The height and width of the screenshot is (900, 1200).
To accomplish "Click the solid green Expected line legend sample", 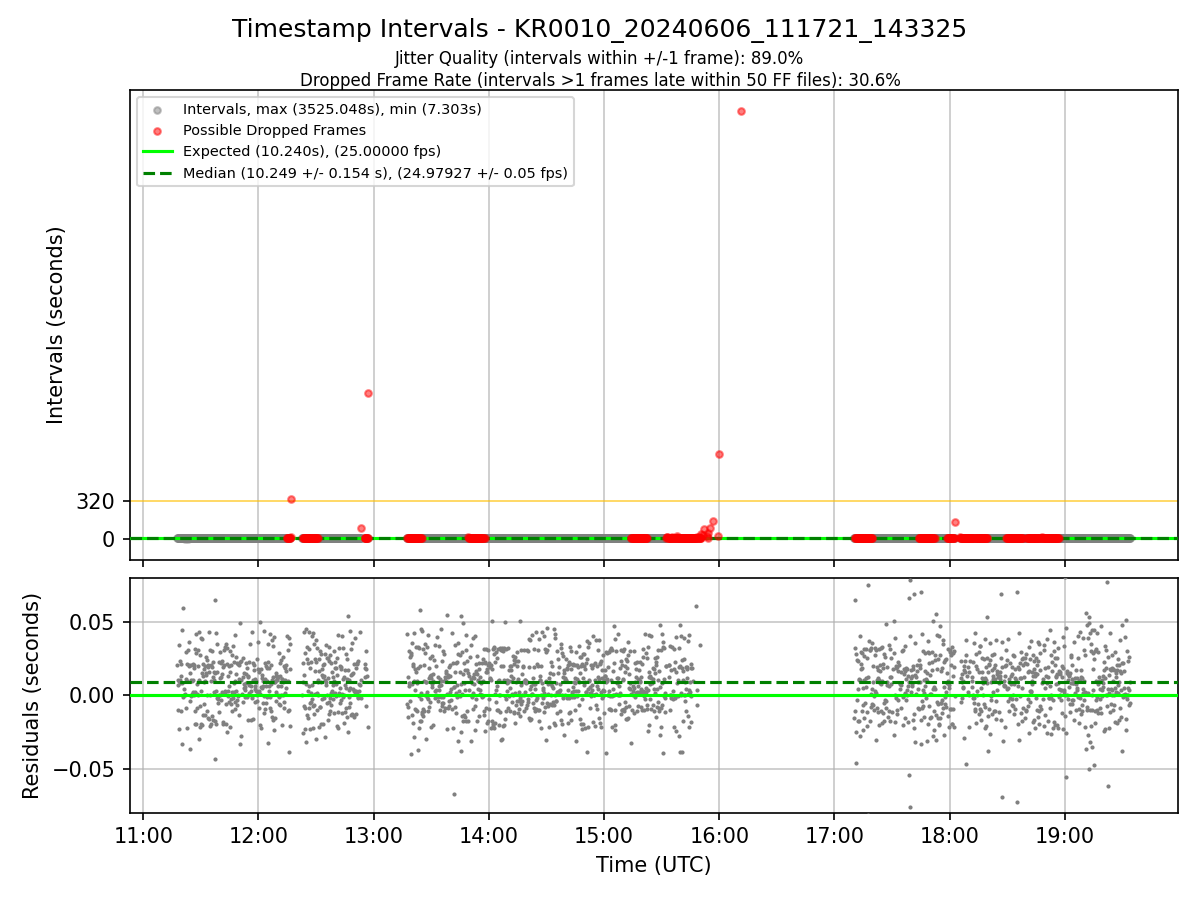I will pos(156,151).
